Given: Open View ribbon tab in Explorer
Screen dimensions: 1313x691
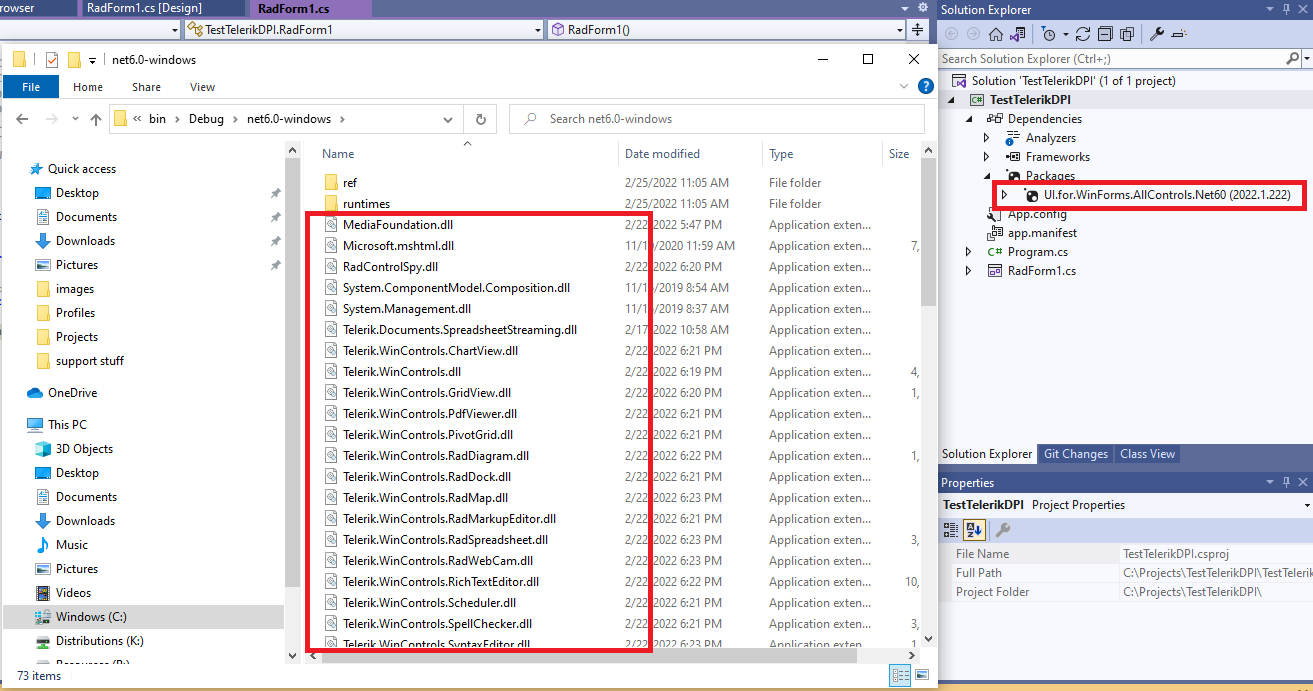Looking at the screenshot, I should tap(202, 88).
